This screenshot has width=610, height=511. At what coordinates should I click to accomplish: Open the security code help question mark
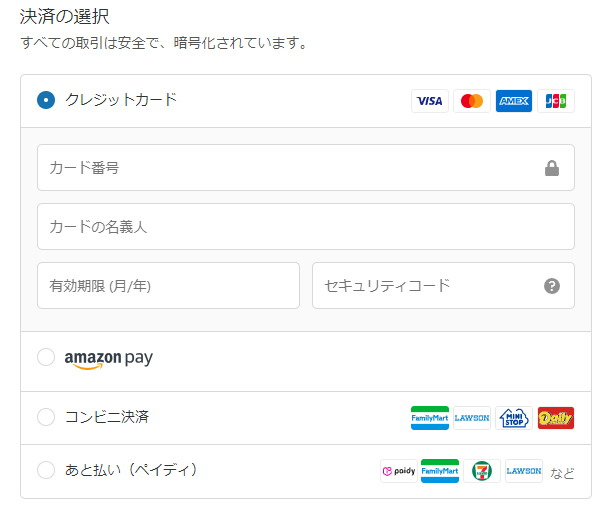pos(552,286)
